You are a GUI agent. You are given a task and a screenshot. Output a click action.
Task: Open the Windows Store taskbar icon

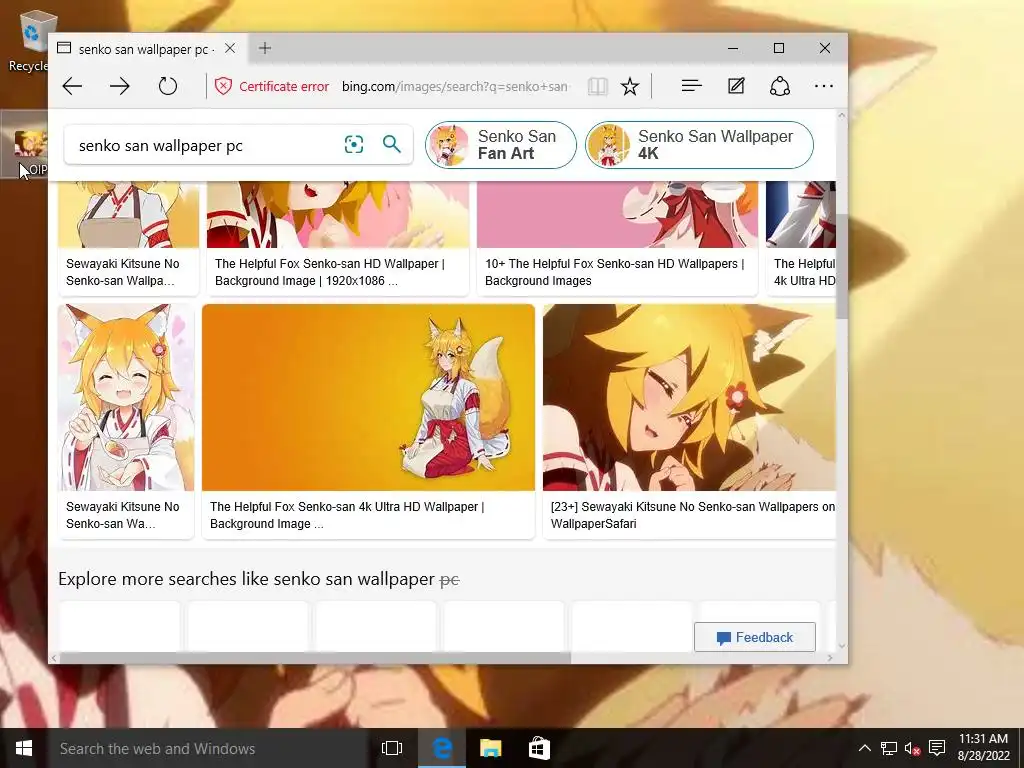(x=539, y=748)
